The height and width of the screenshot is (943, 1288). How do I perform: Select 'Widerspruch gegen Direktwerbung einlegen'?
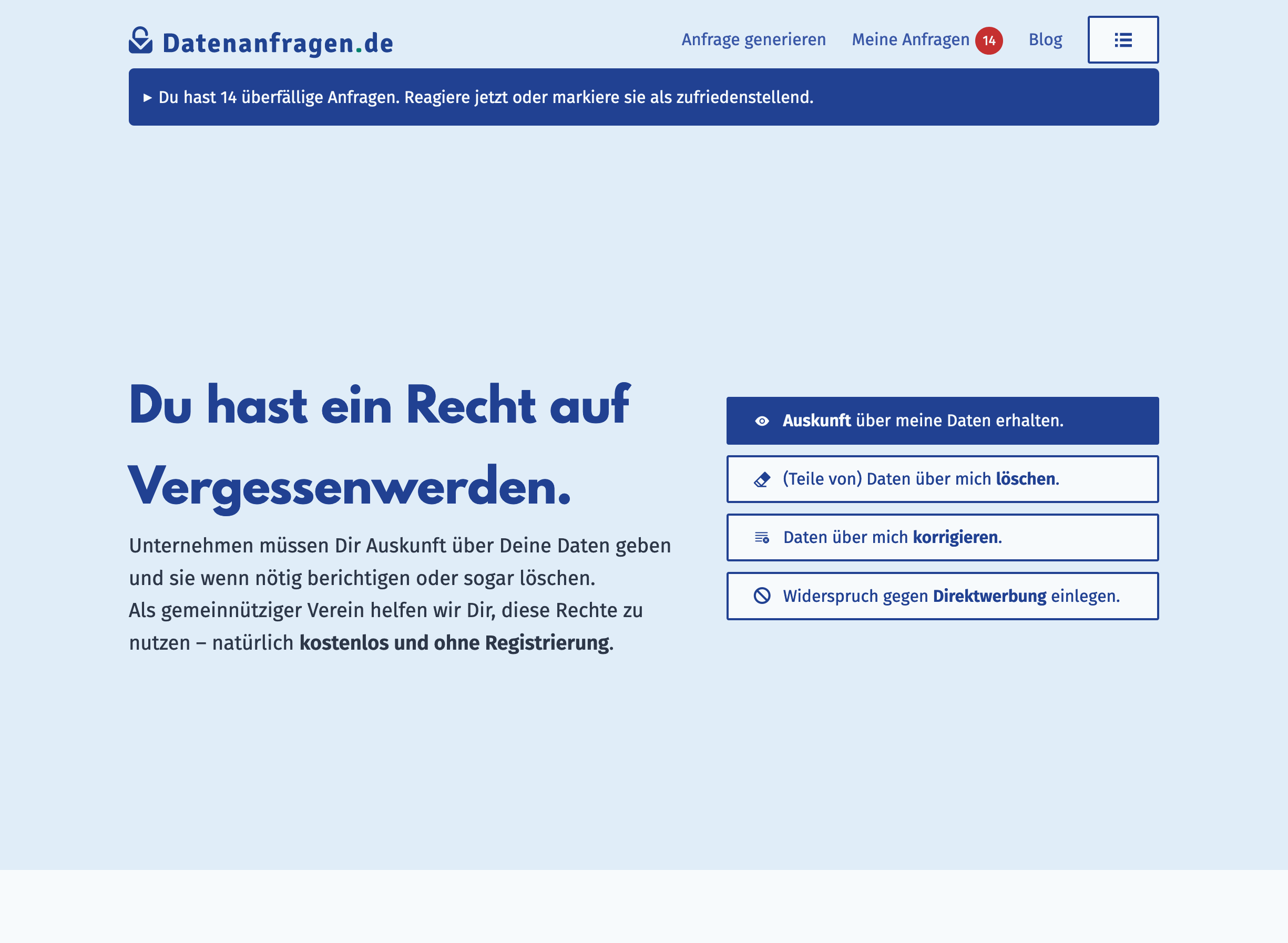tap(942, 596)
